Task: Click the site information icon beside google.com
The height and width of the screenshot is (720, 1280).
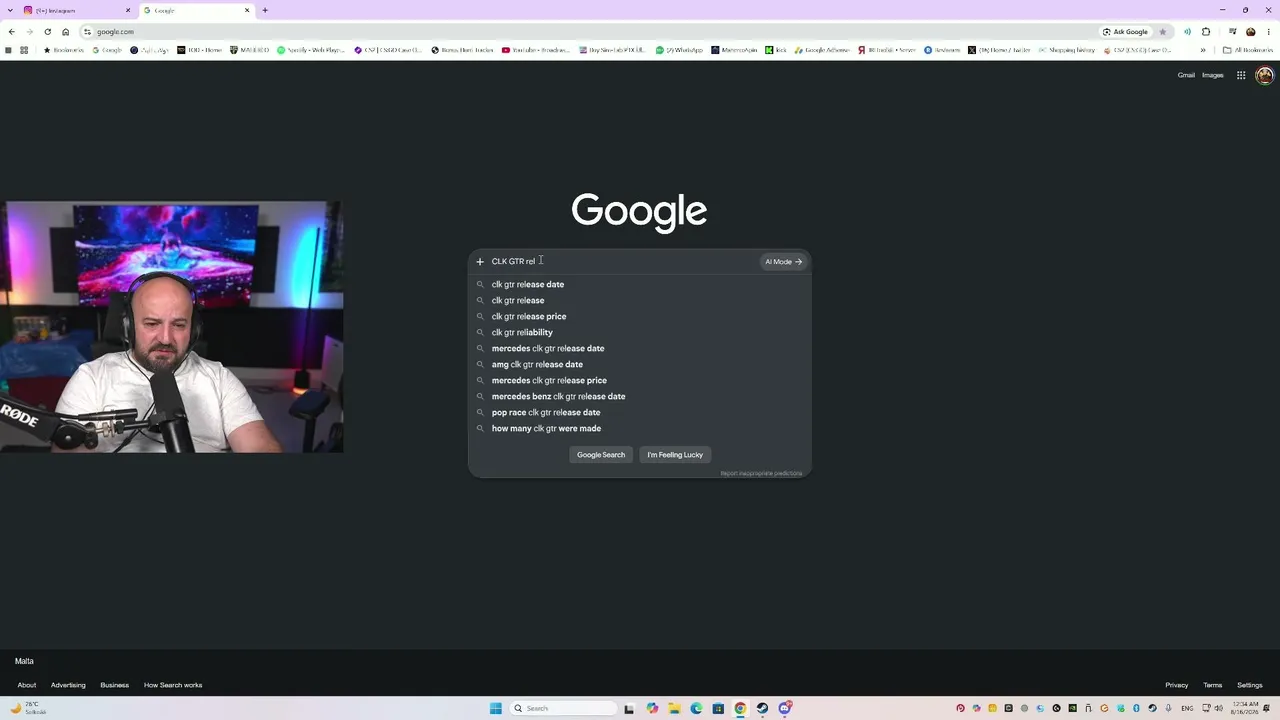Action: [87, 32]
